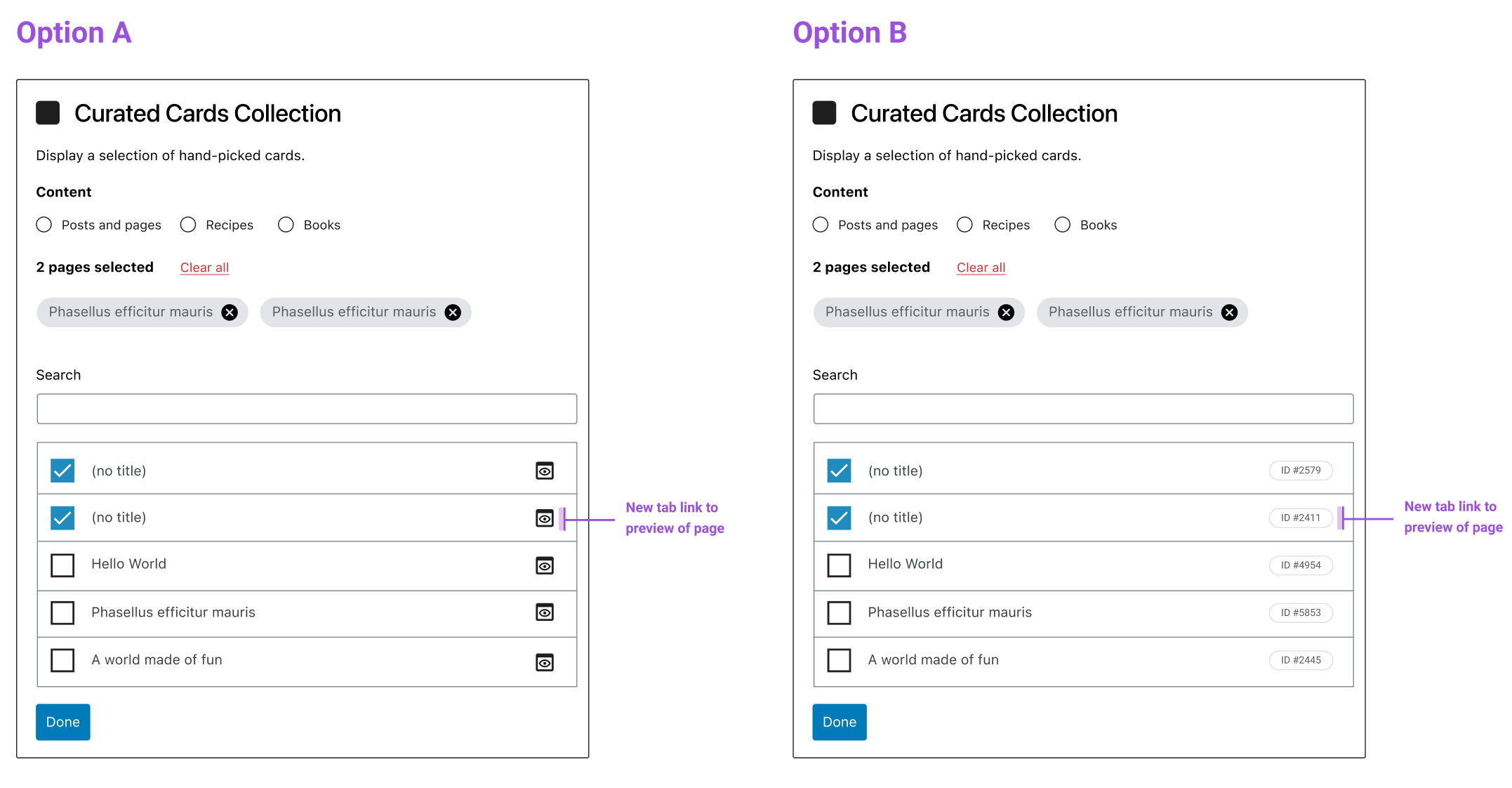Open preview for "A world made of fun" in Option A

tap(545, 661)
